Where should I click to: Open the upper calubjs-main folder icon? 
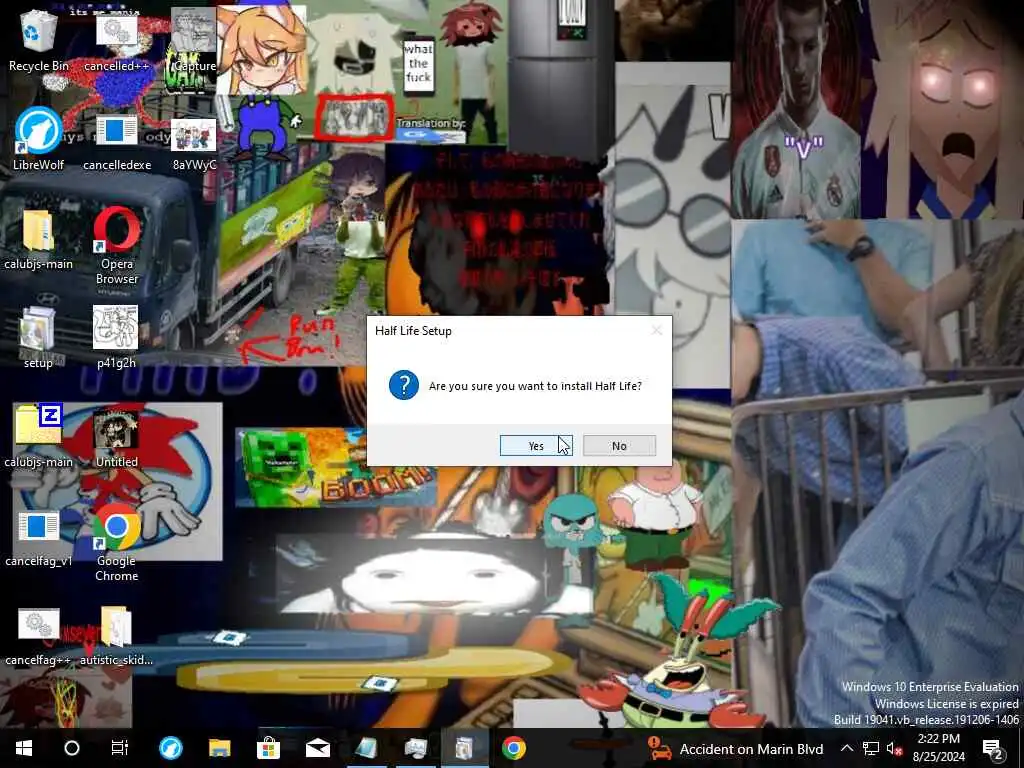point(38,239)
